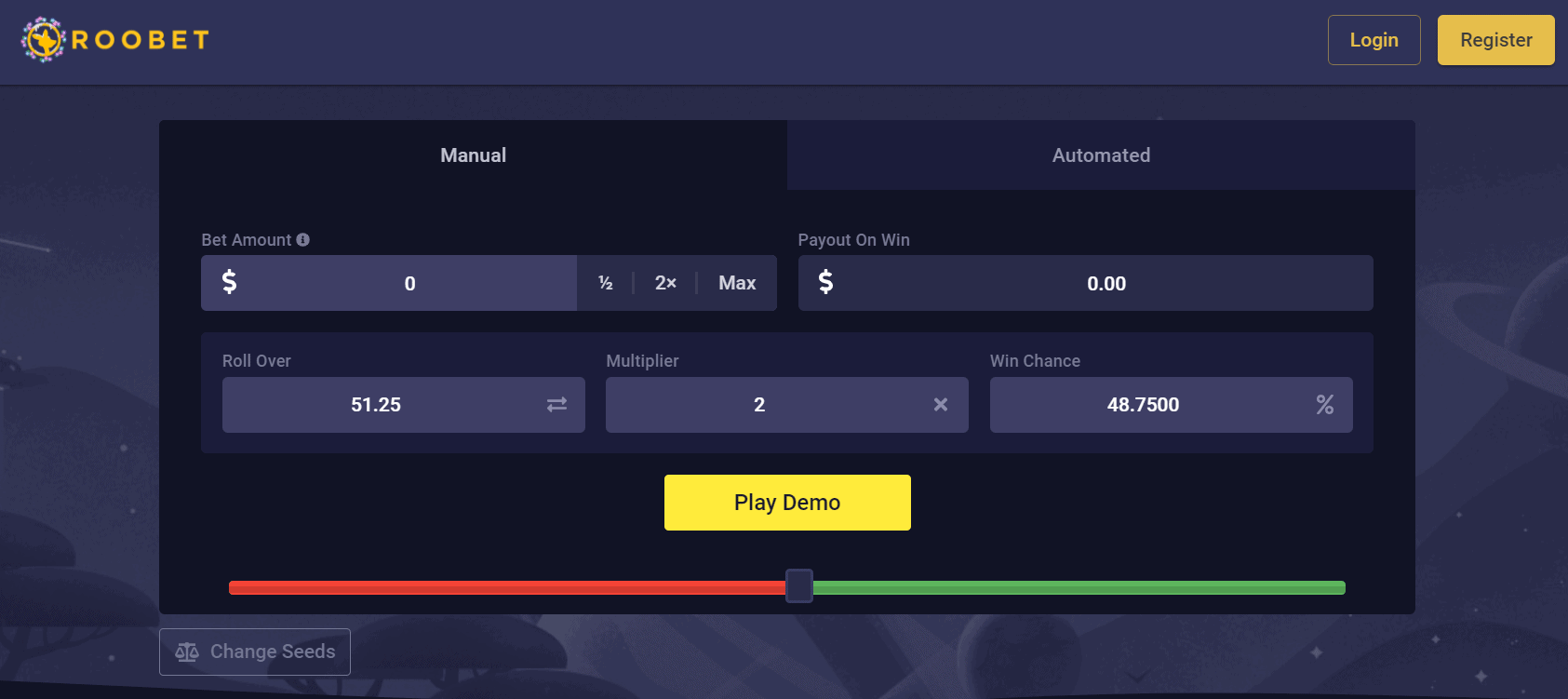Click the Win Chance value field
Image resolution: width=1568 pixels, height=699 pixels.
[x=1172, y=405]
